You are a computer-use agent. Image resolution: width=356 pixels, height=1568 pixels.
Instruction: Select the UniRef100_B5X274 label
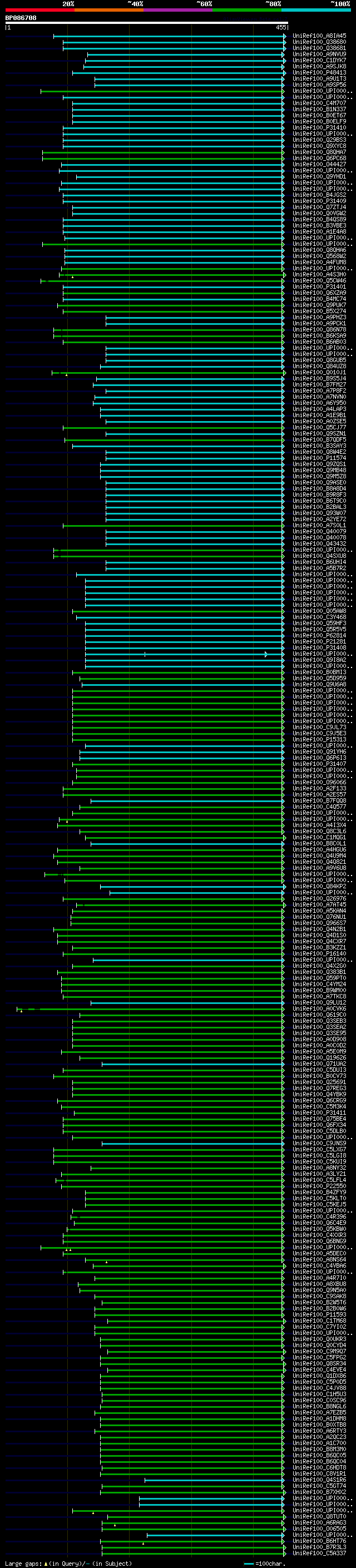[x=319, y=311]
